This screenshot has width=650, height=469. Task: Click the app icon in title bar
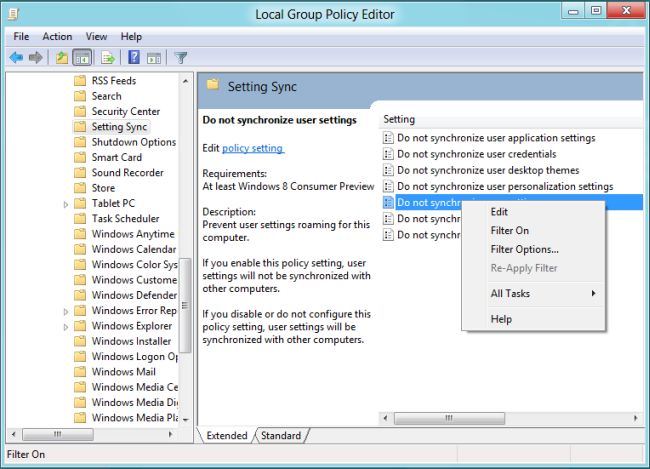coord(14,14)
